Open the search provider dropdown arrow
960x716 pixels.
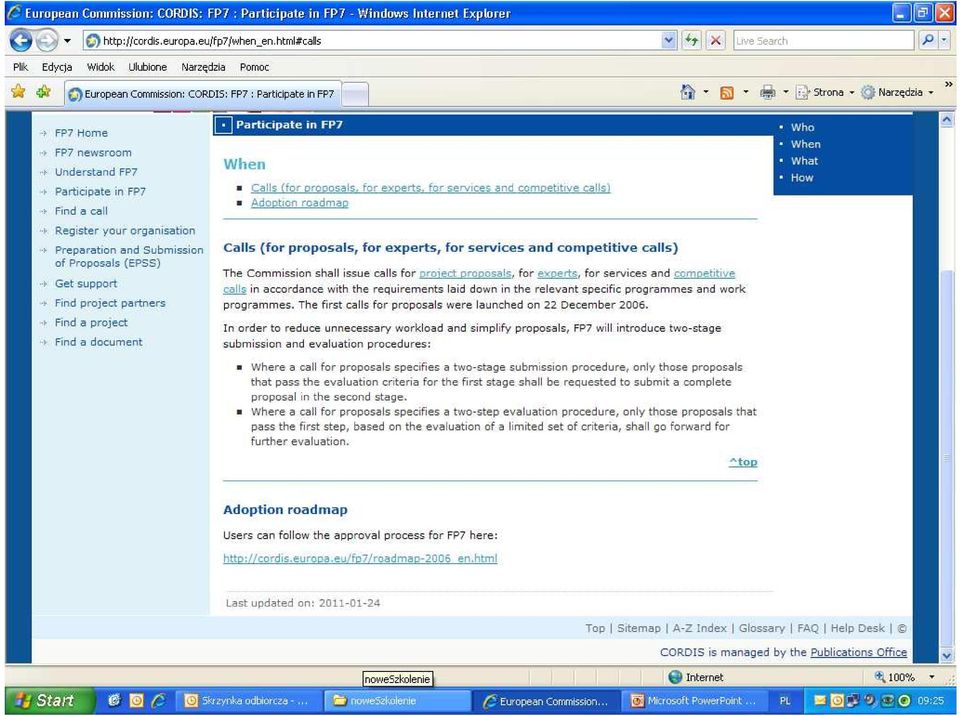tap(944, 40)
